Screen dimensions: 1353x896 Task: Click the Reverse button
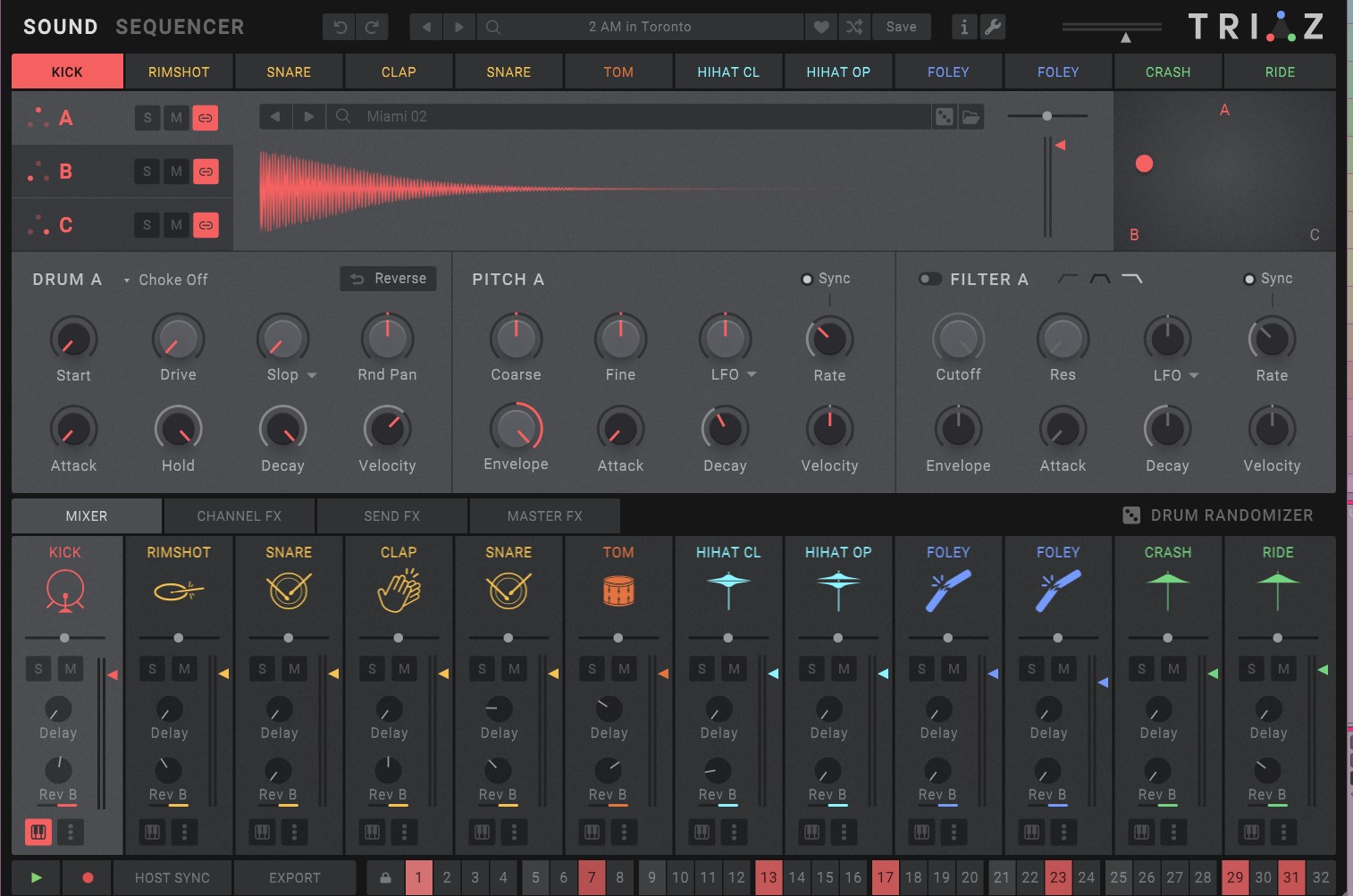pos(388,279)
